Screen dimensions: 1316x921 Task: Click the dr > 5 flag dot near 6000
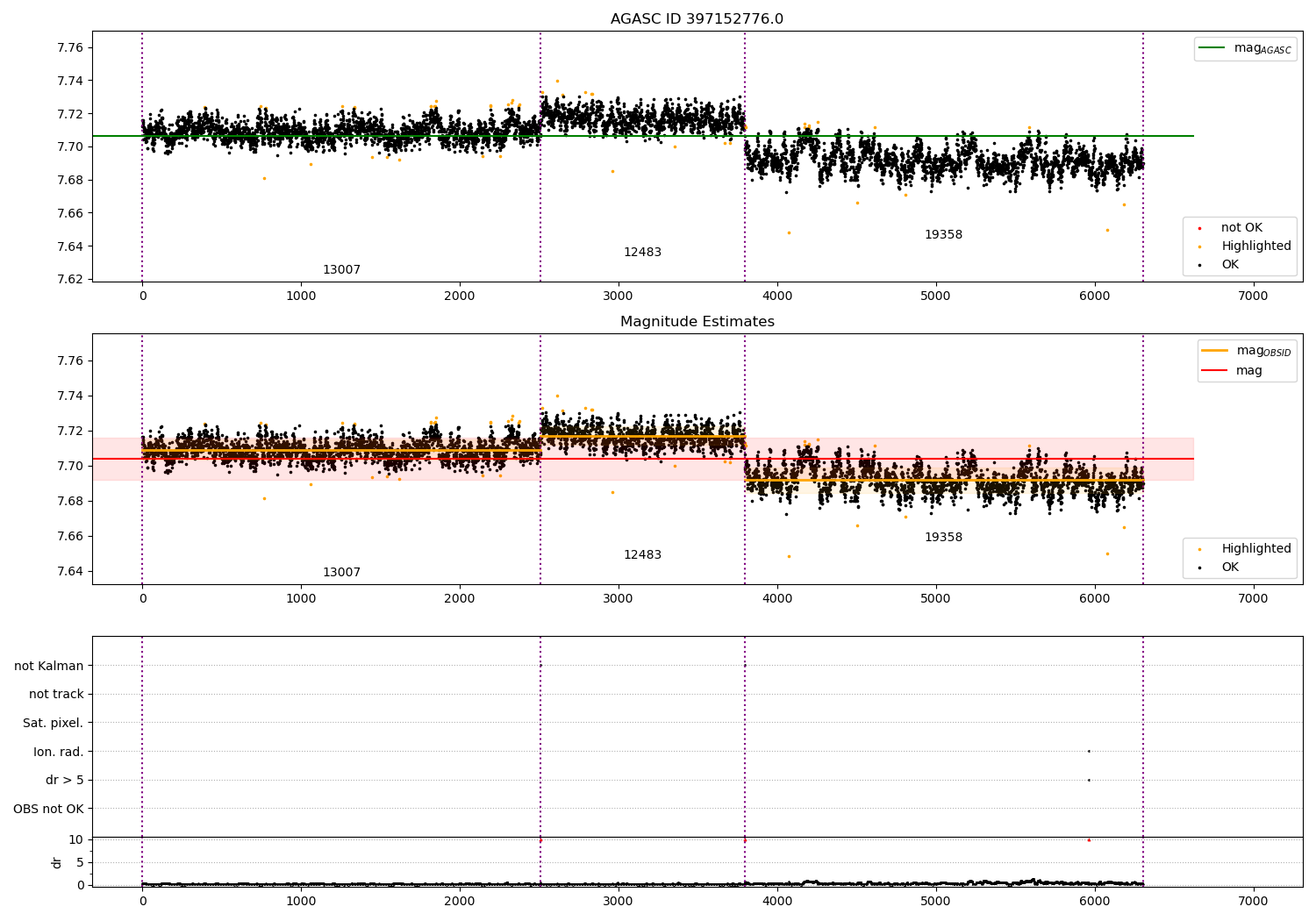tap(1089, 780)
